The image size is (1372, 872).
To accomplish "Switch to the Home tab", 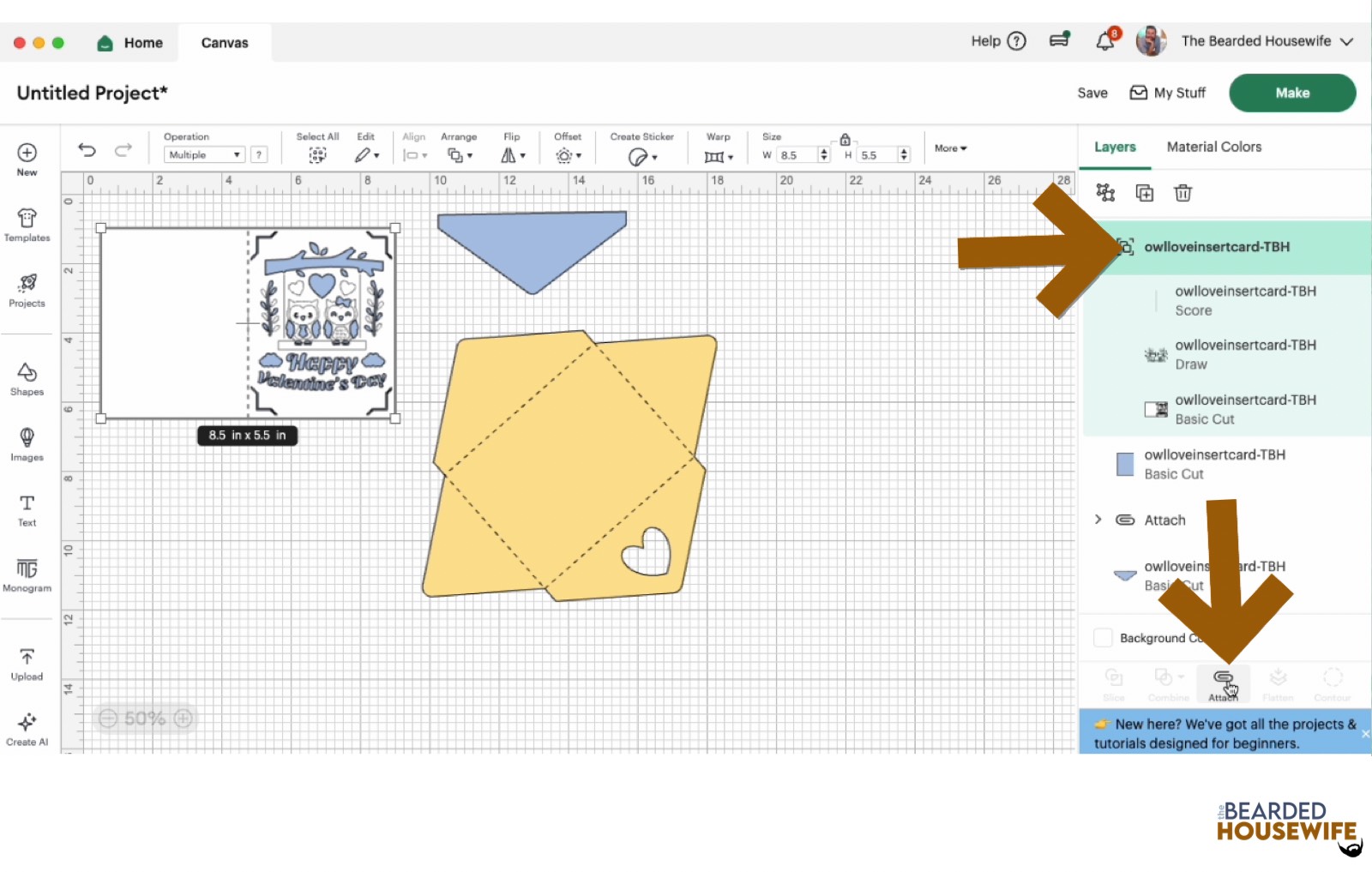I will coord(131,43).
